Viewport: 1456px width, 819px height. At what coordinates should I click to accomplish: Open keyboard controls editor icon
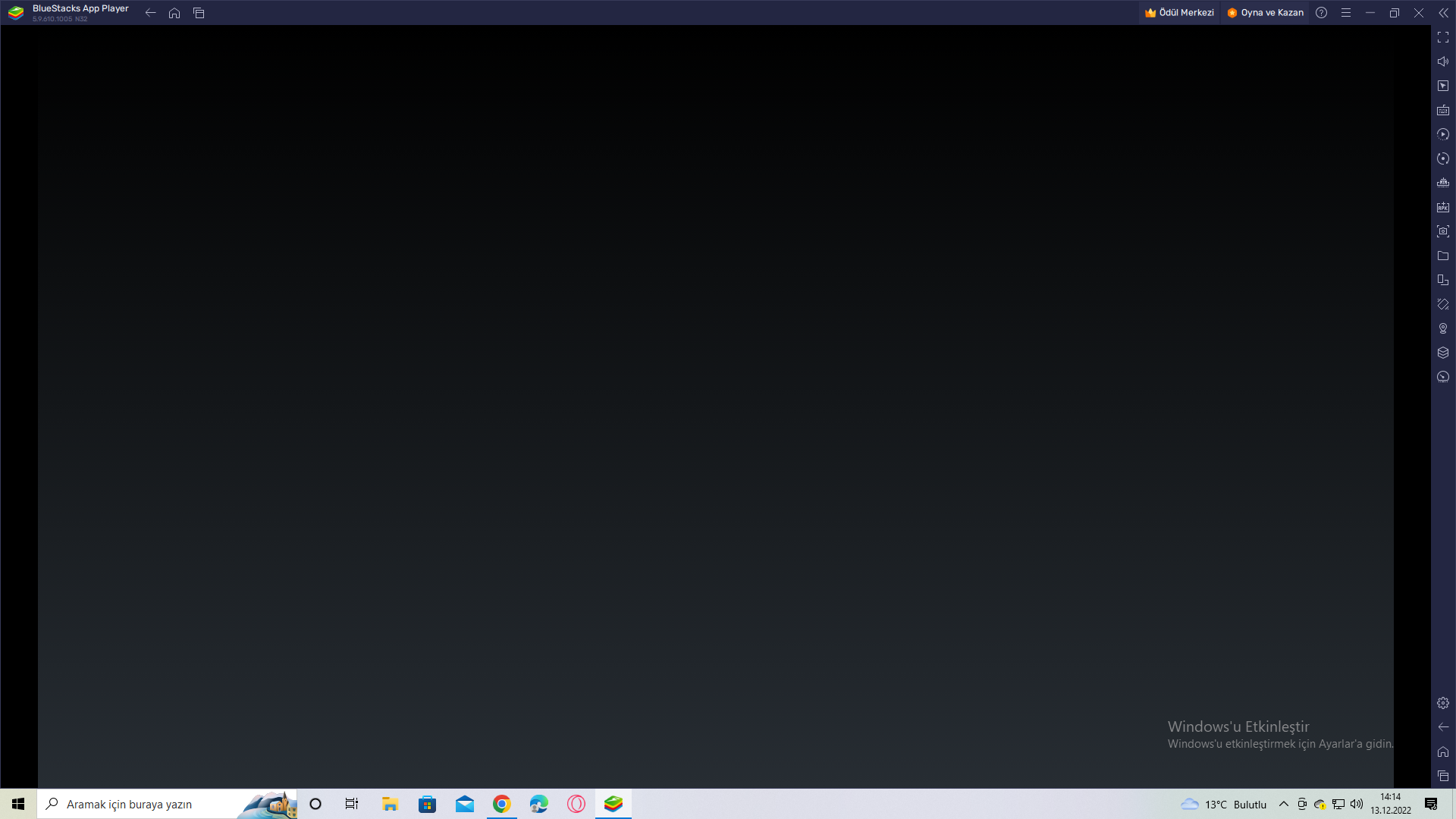pos(1442,110)
